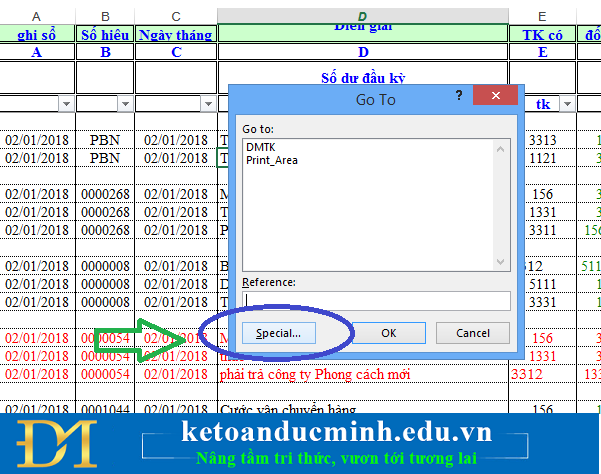Click first PBN cell in column B
This screenshot has height=474, width=601.
[105, 140]
